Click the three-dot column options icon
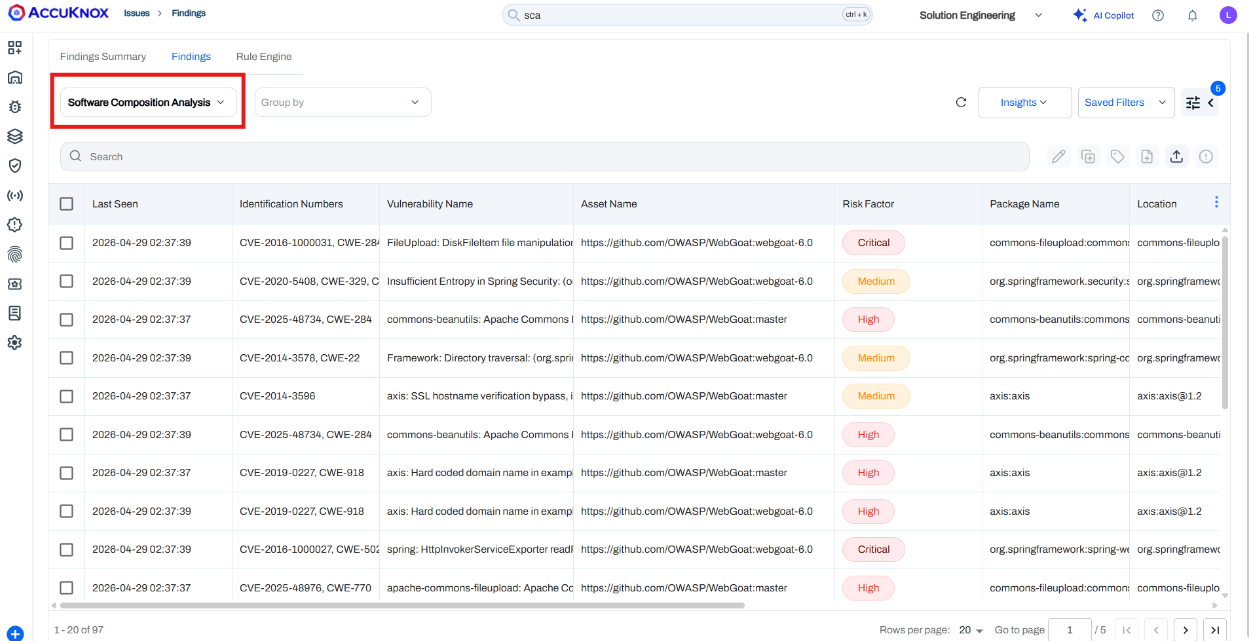Screen dimensions: 1249x641 1216,203
